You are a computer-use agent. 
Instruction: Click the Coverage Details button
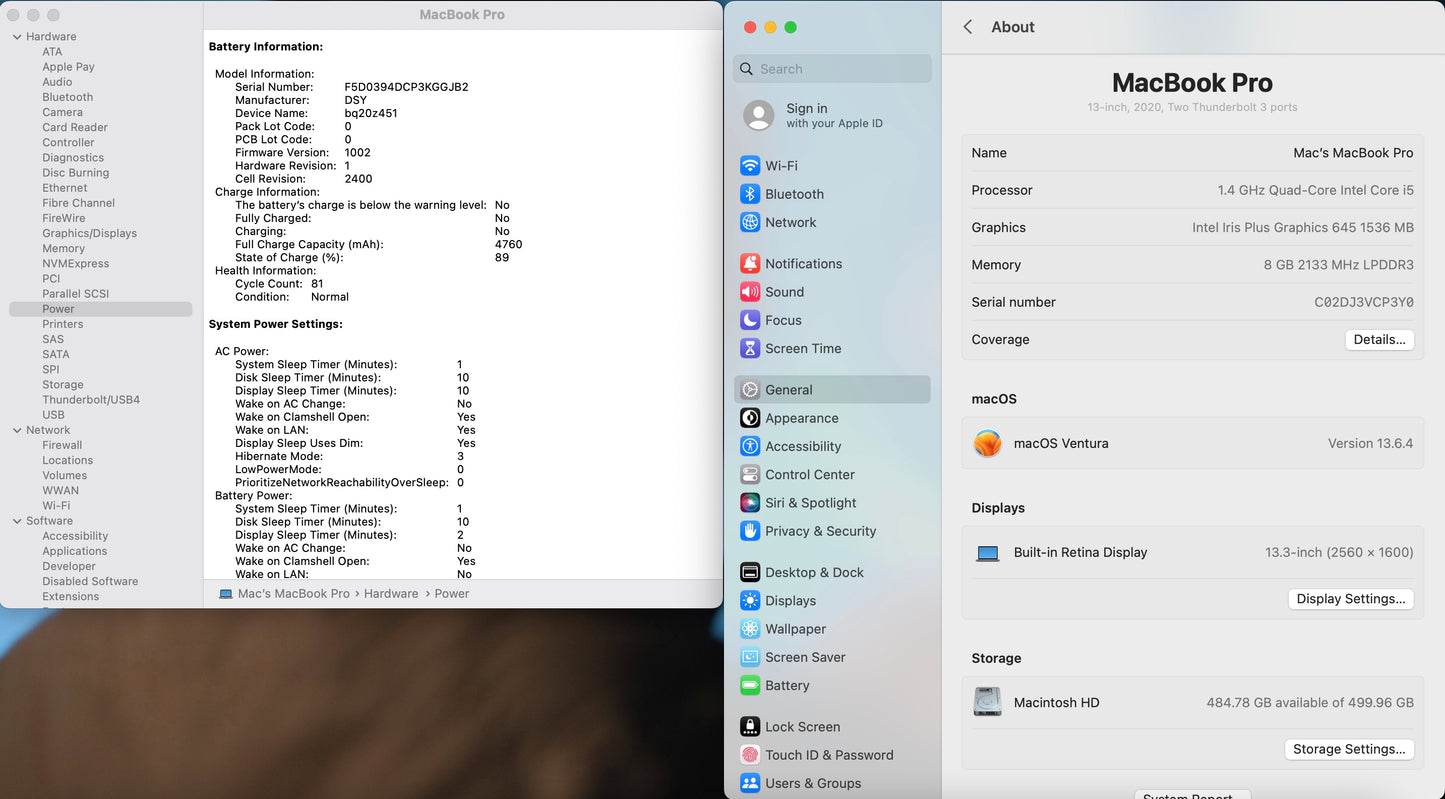click(x=1379, y=340)
